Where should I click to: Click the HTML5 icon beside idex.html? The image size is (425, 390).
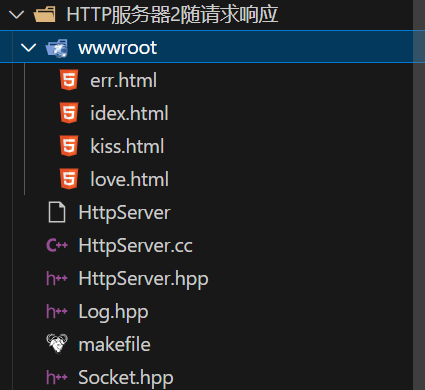pos(69,113)
